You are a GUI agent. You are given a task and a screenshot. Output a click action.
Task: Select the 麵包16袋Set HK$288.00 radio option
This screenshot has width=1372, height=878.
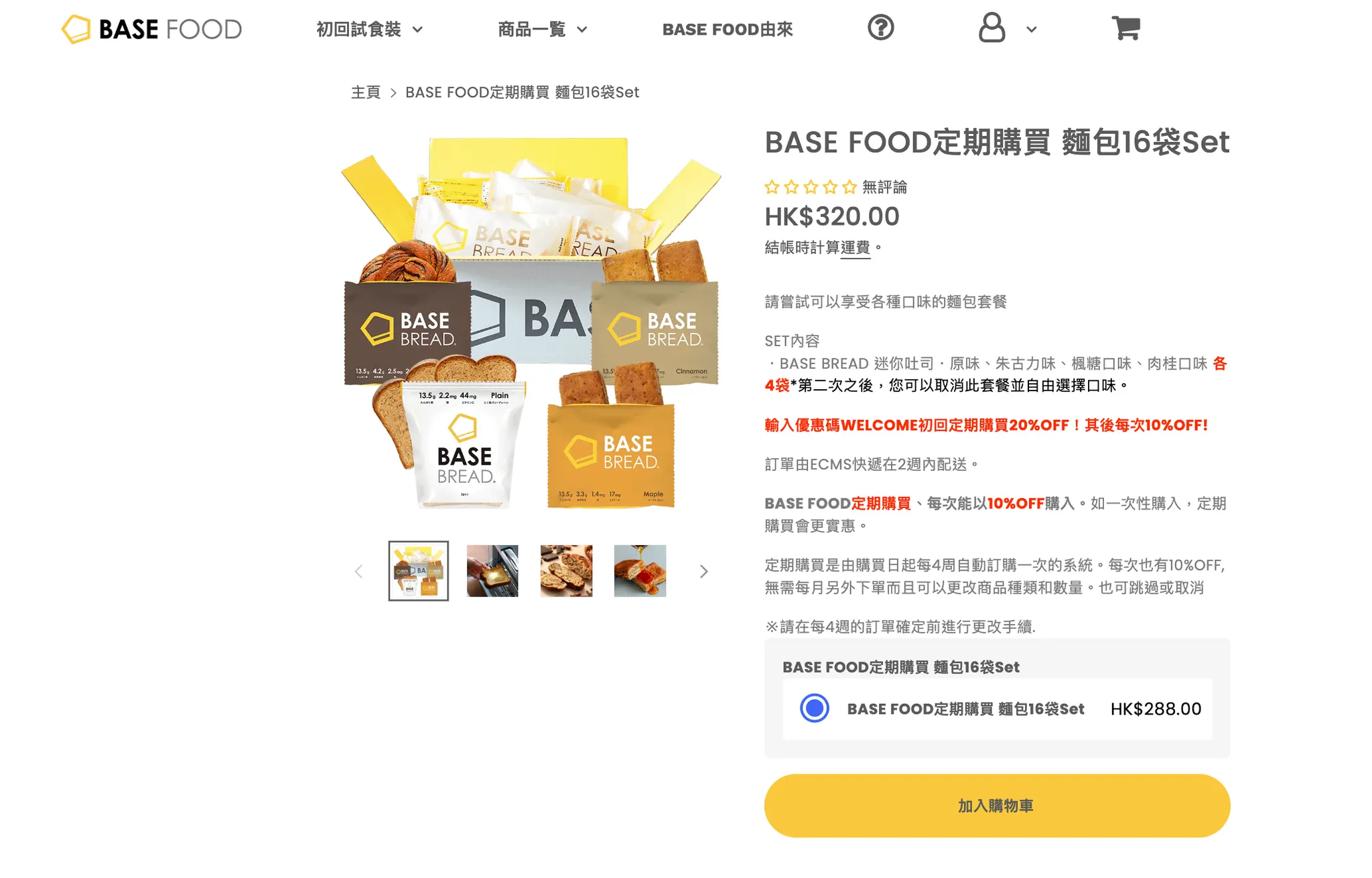(x=815, y=709)
